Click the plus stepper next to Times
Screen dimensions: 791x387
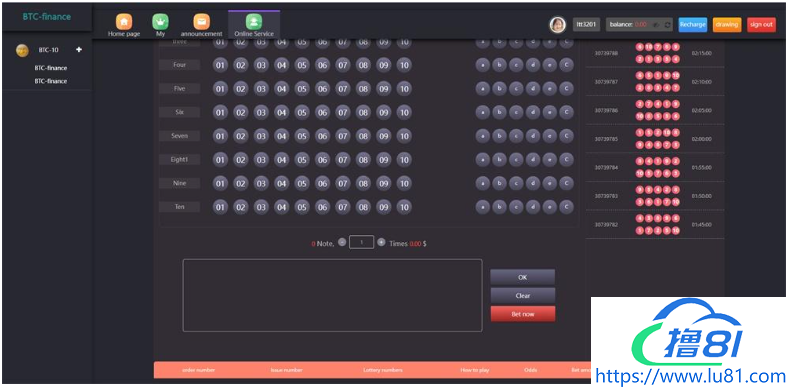click(x=381, y=242)
